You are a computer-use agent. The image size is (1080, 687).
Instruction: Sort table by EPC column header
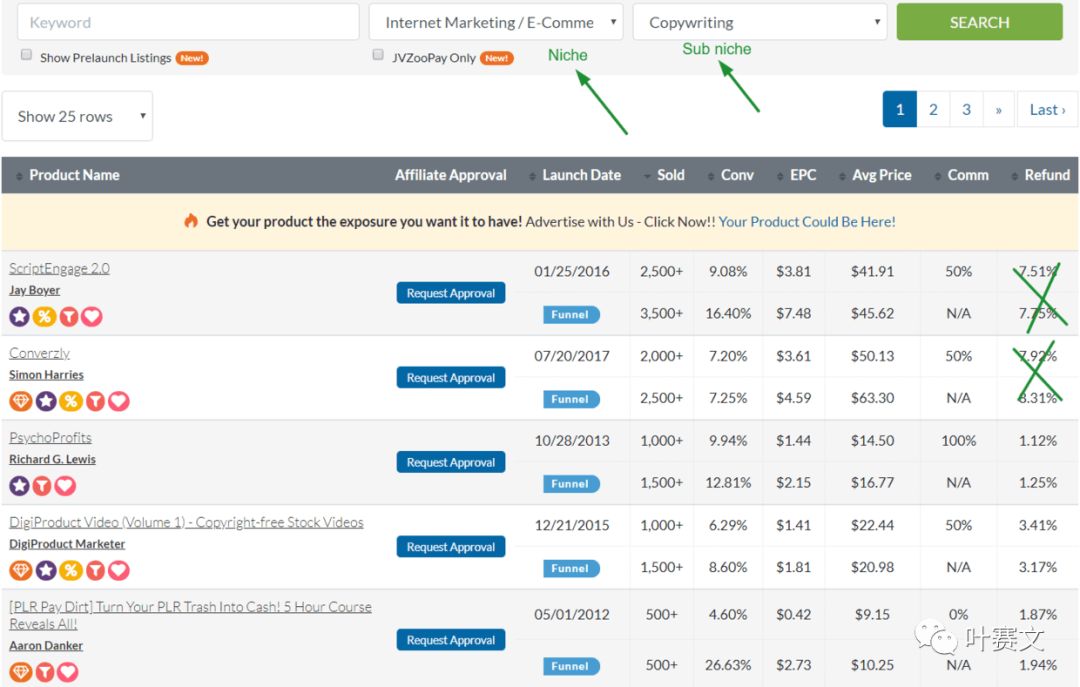803,175
